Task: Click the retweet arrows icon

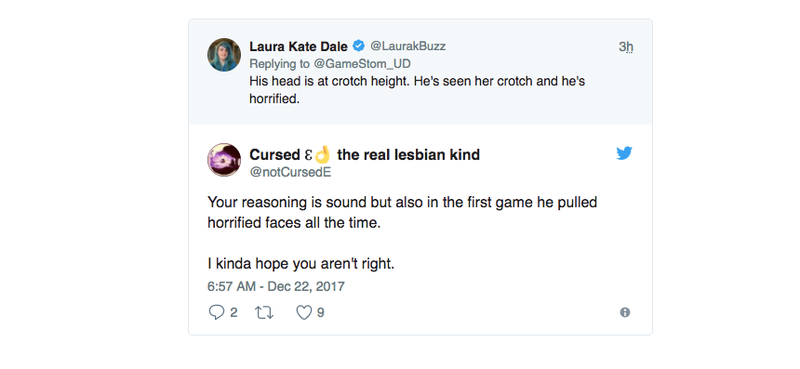Action: click(264, 312)
